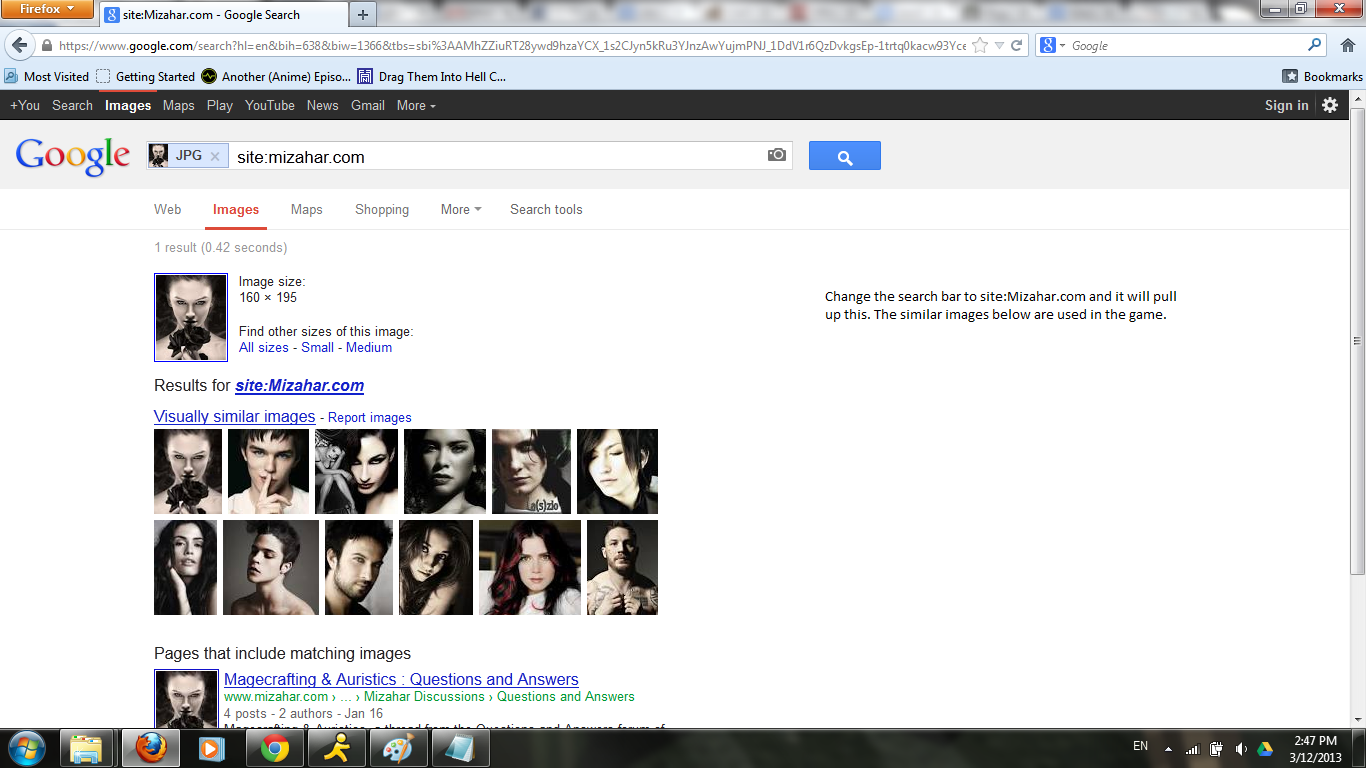The height and width of the screenshot is (768, 1366).
Task: Click the padlock site identity icon
Action: click(46, 46)
